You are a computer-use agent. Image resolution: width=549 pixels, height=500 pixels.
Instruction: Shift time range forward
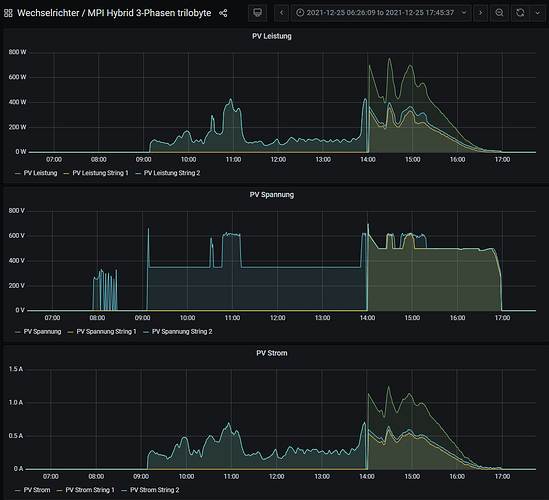480,13
